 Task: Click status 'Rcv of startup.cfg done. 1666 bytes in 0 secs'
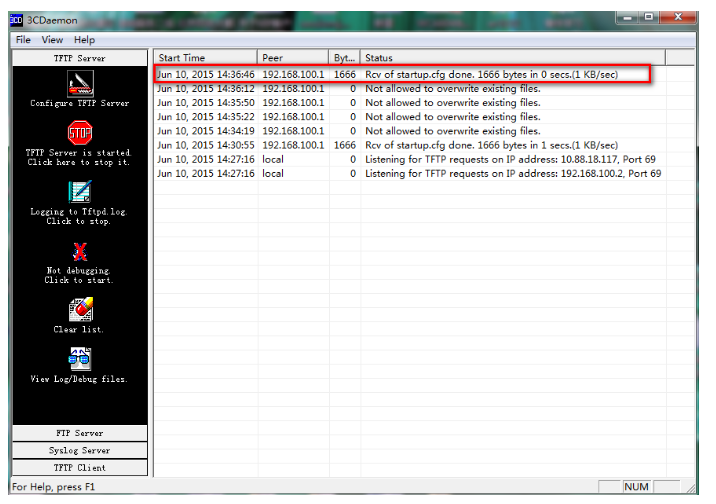coord(491,74)
